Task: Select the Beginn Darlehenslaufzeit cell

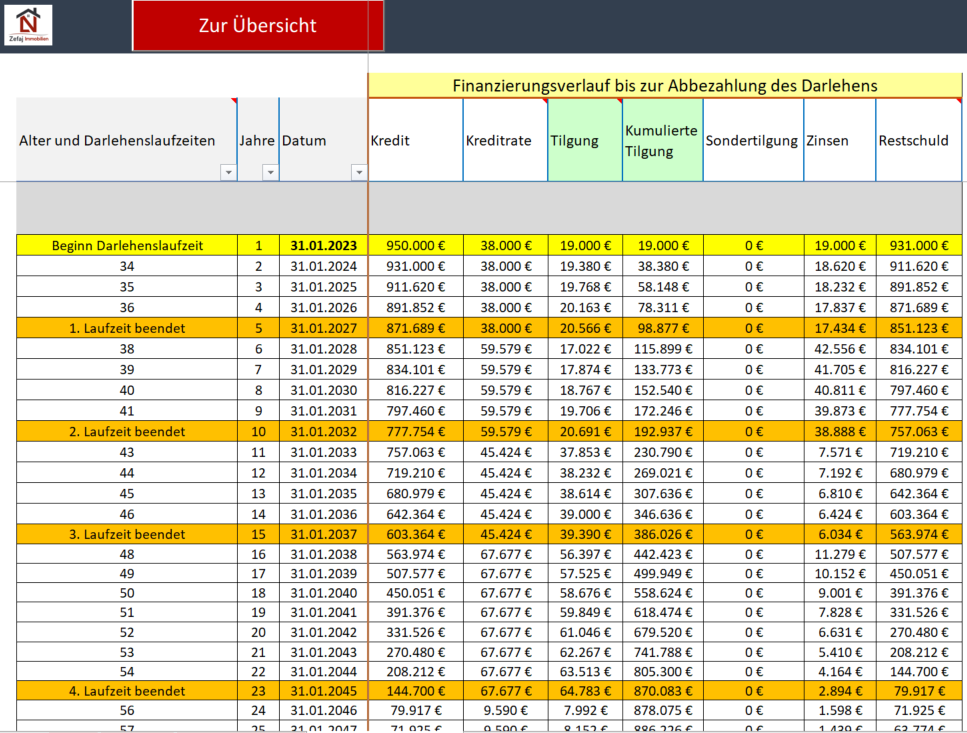Action: click(x=127, y=245)
